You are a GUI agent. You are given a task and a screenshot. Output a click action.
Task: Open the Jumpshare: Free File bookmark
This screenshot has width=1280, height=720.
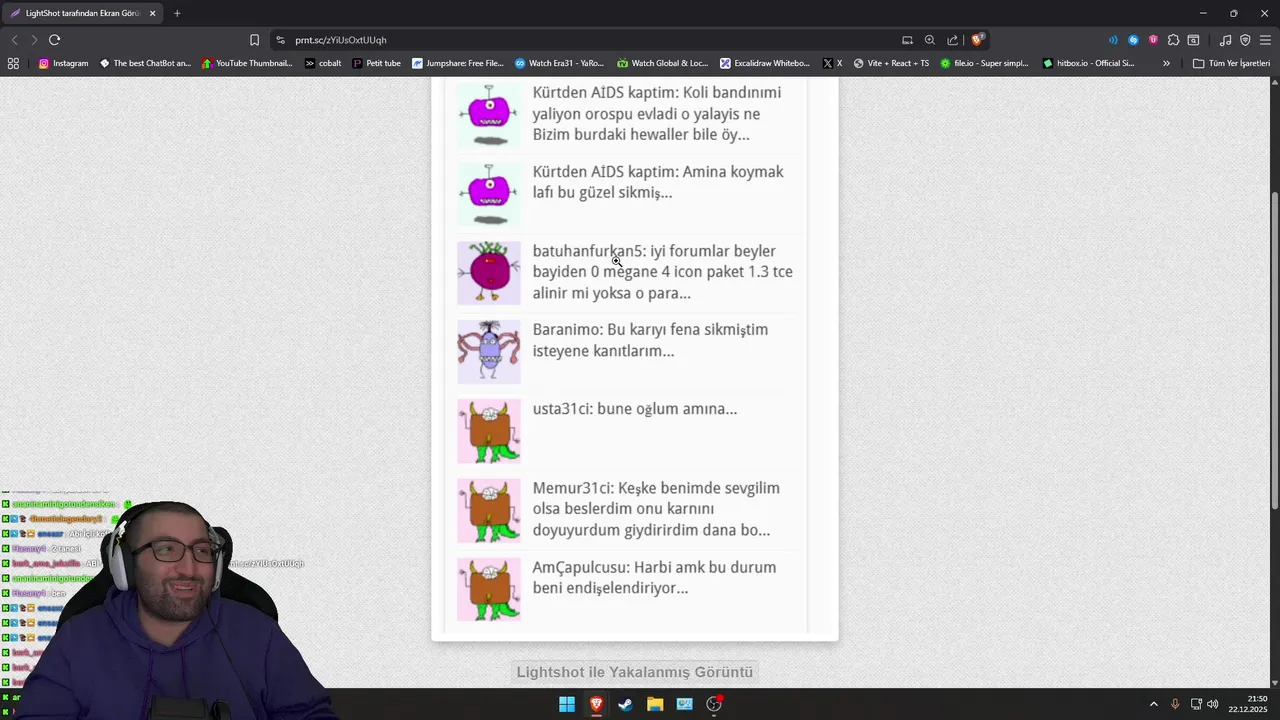[x=458, y=63]
